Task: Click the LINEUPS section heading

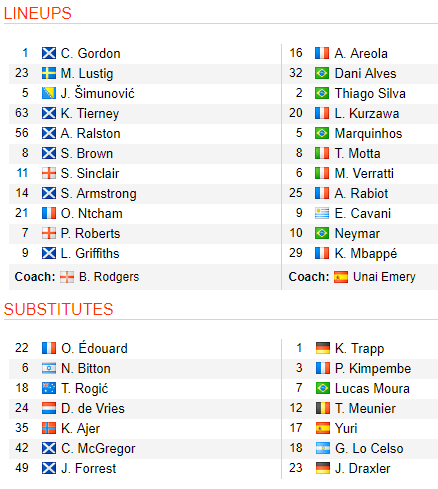Action: tap(38, 14)
